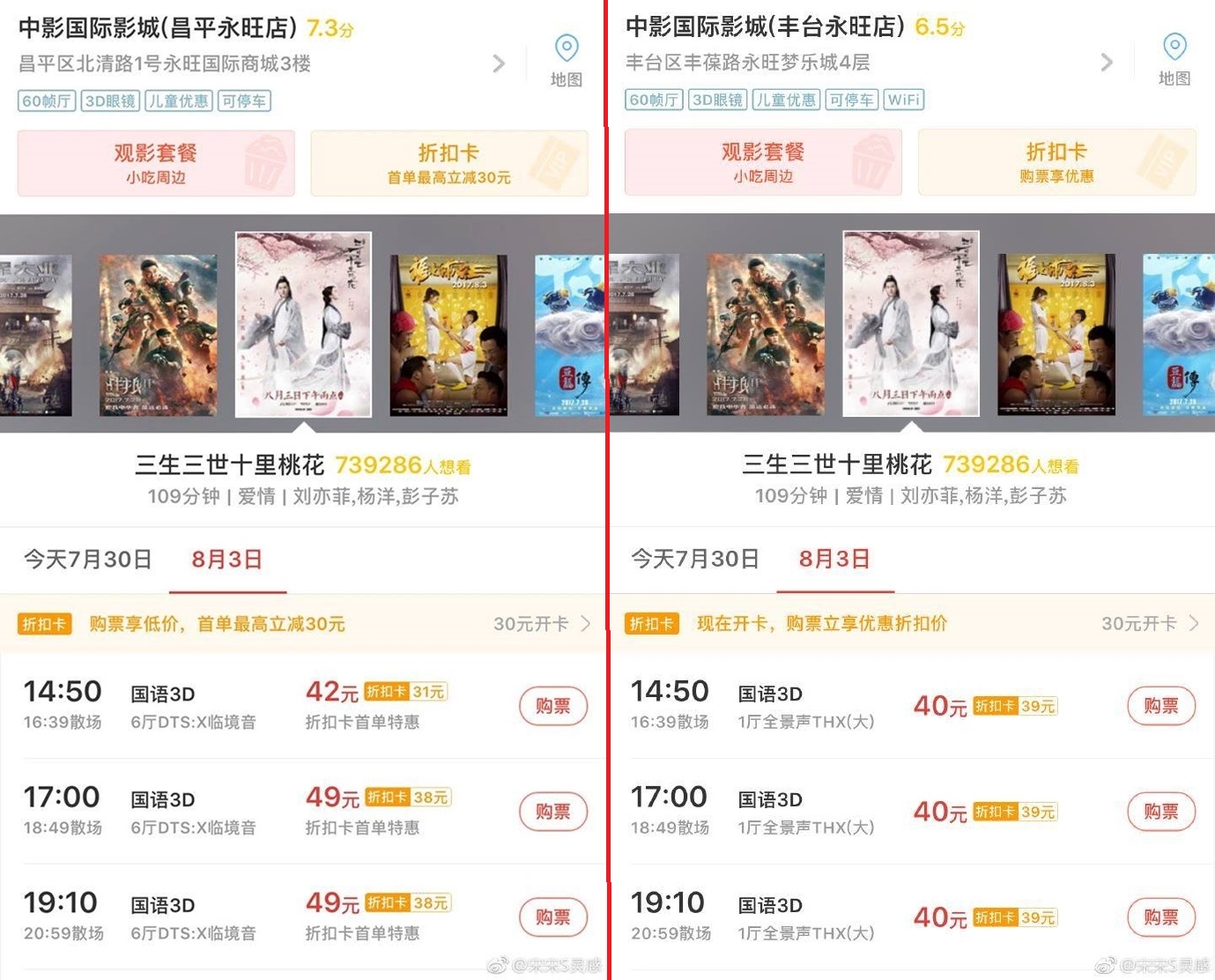
Task: Buy ticket for 17:00 showing at 49元
Action: click(553, 812)
